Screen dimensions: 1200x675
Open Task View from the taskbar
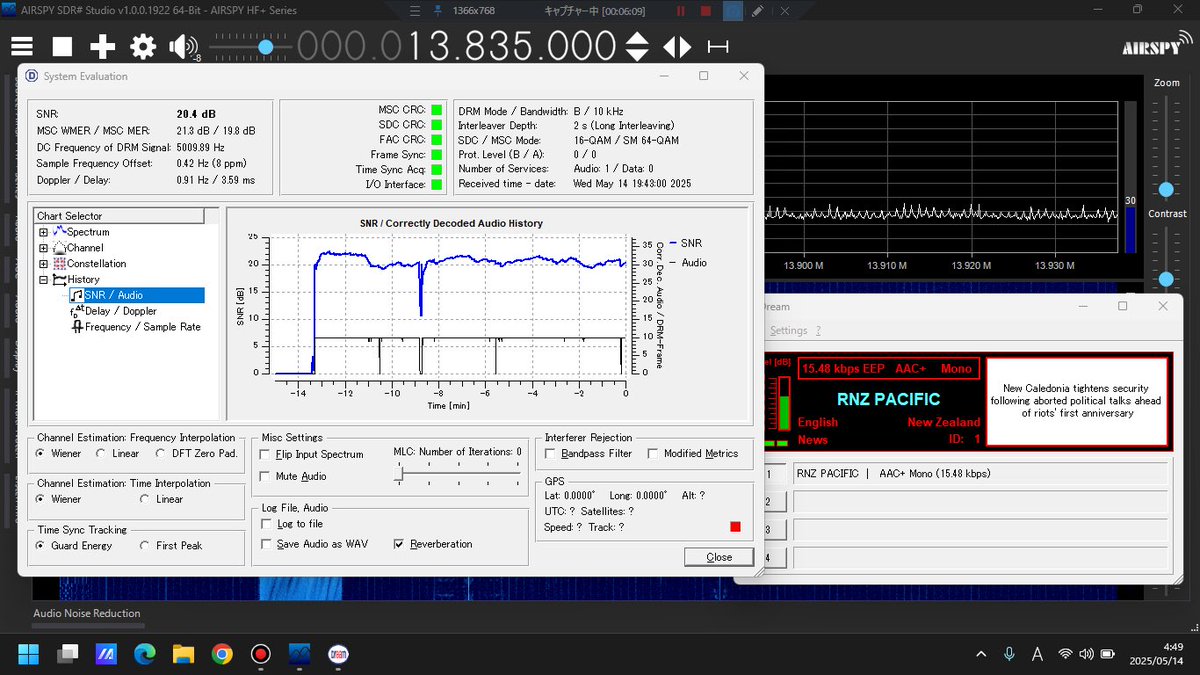(67, 654)
